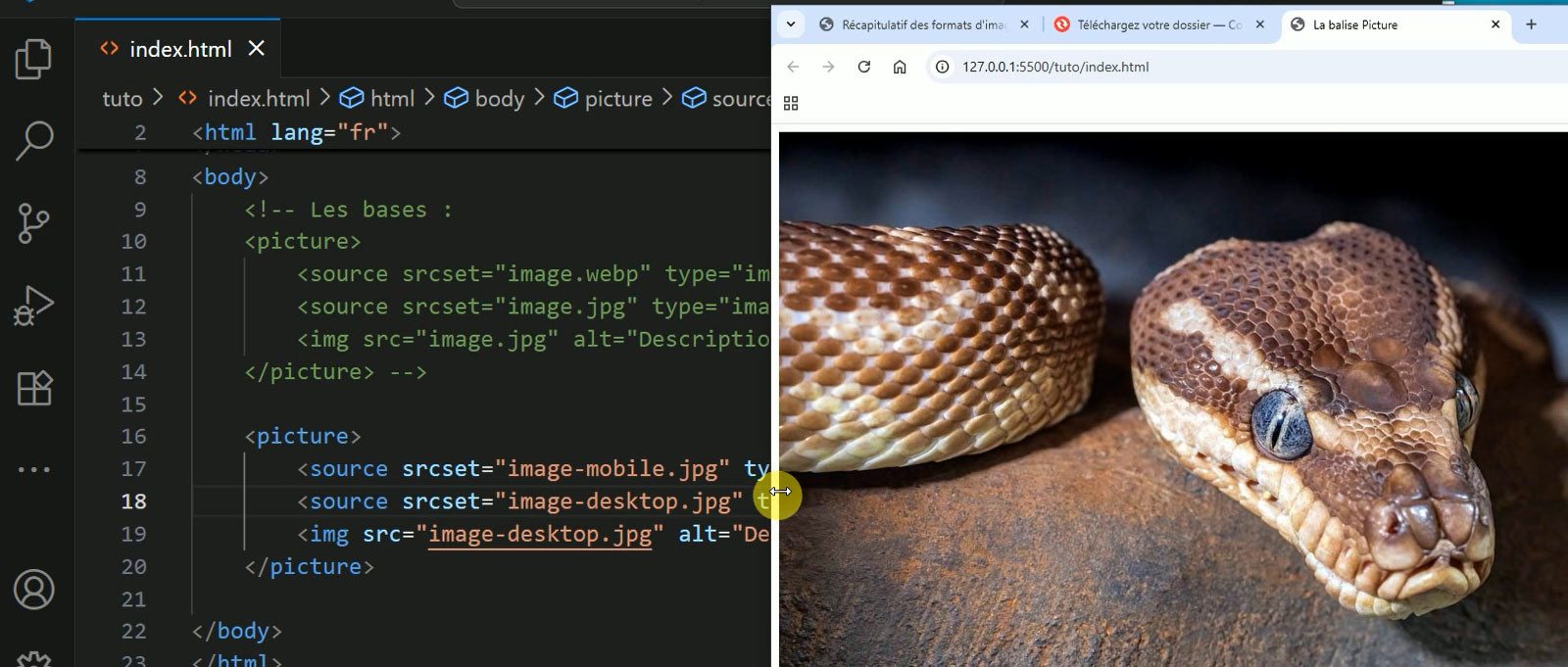Close the Téléchargez votre dossier tab
Screen dimensions: 1568x667
pos(1260,24)
